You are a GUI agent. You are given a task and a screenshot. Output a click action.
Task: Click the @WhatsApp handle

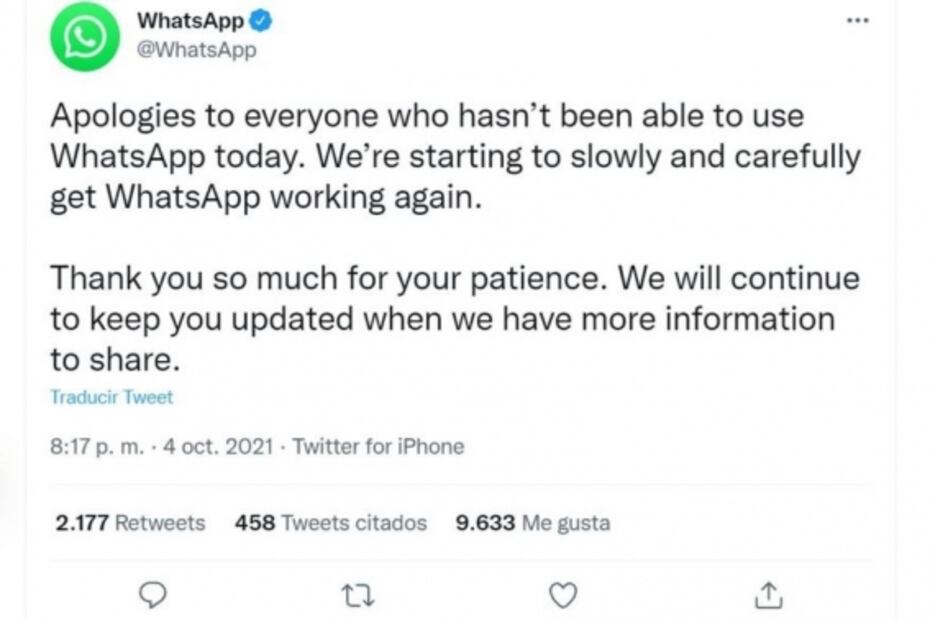coord(196,49)
